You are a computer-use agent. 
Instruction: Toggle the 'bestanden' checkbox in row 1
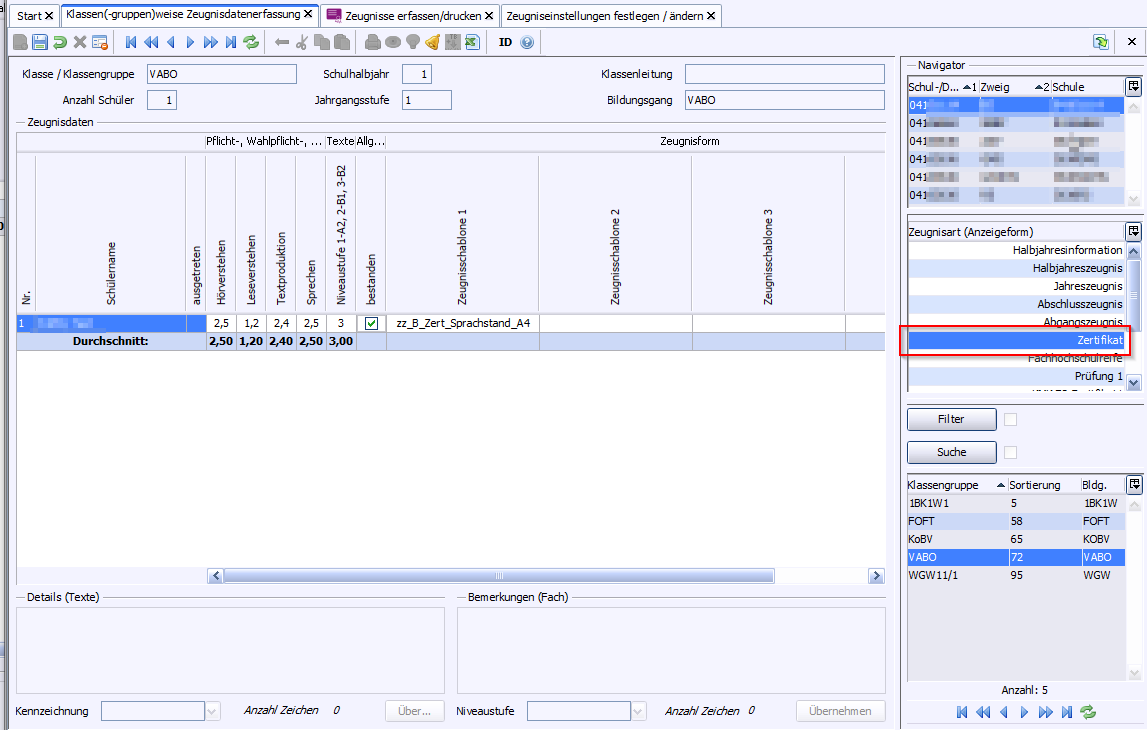tap(371, 324)
